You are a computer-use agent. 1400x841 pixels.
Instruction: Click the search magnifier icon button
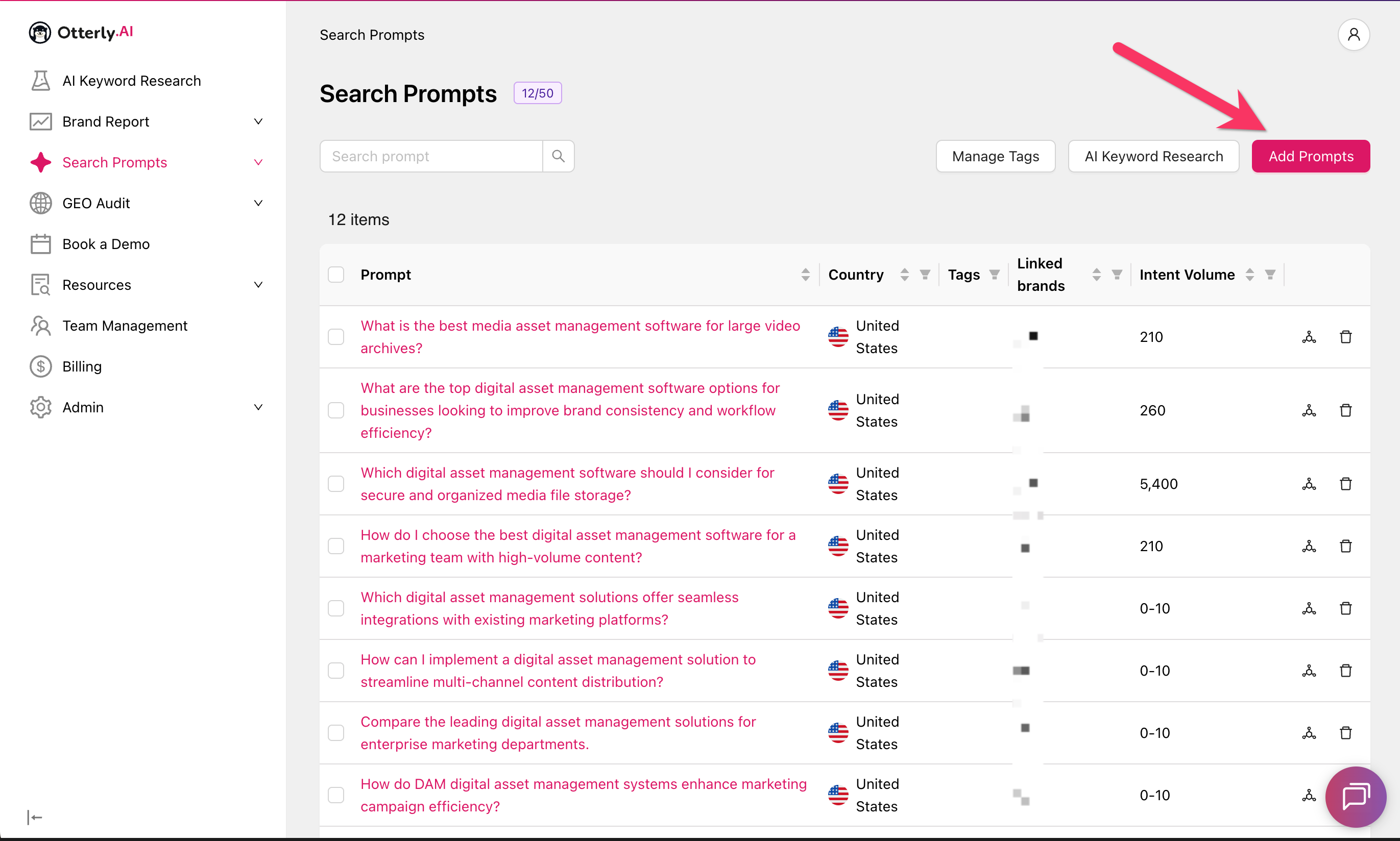(558, 156)
